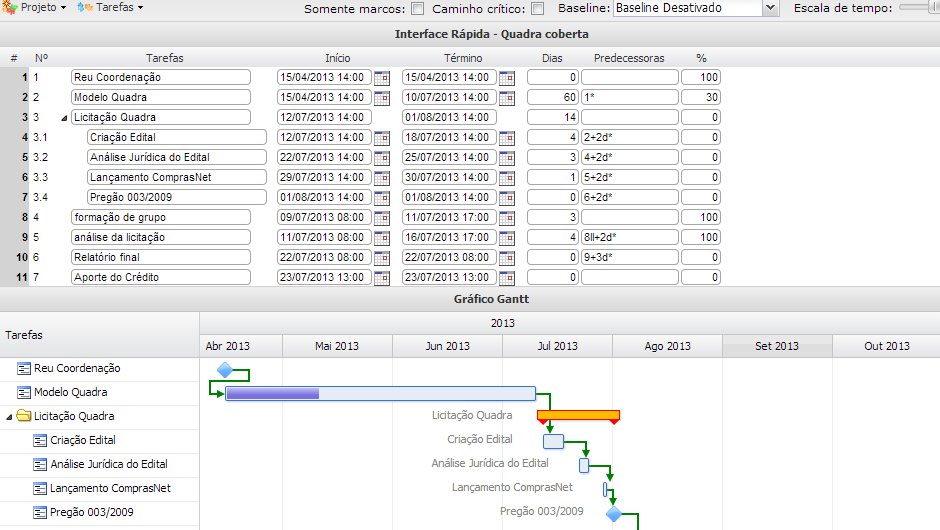
Task: Open the Projeto menu
Action: [35, 8]
